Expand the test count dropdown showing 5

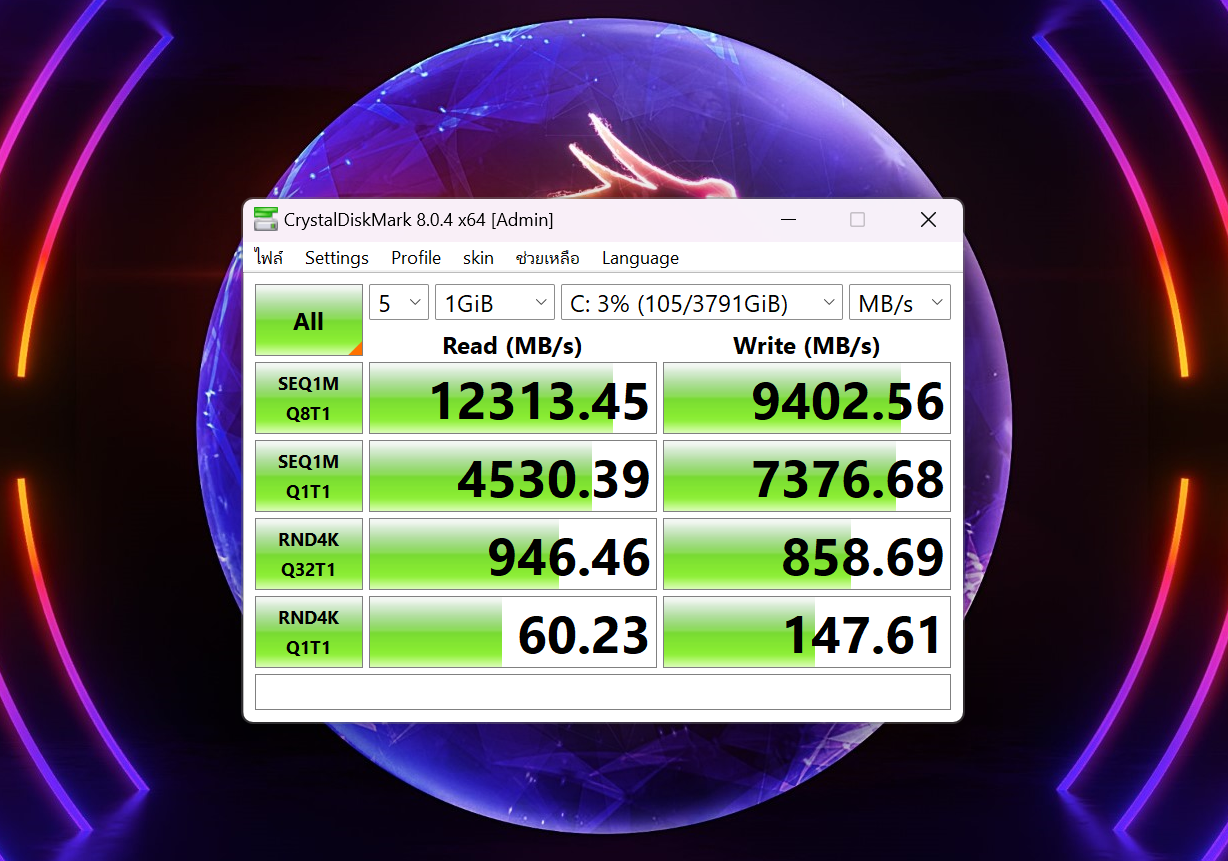click(x=399, y=303)
